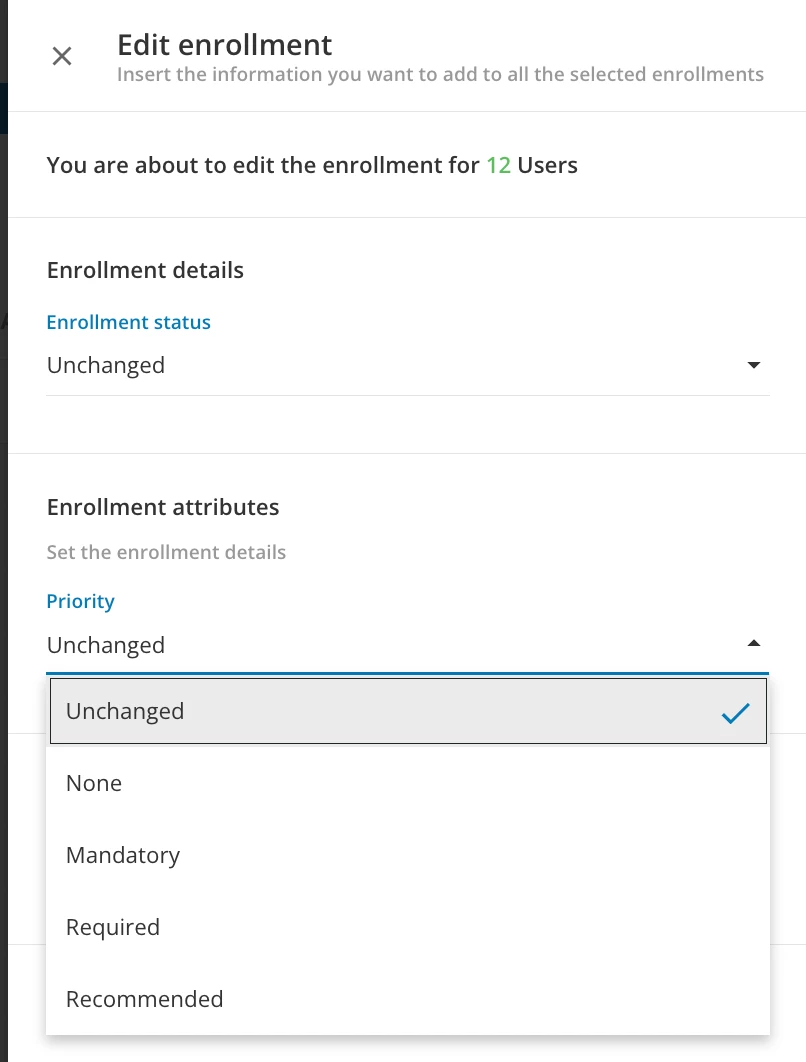Click the Enrollment status Unchanged field
The height and width of the screenshot is (1062, 806).
[x=106, y=366]
